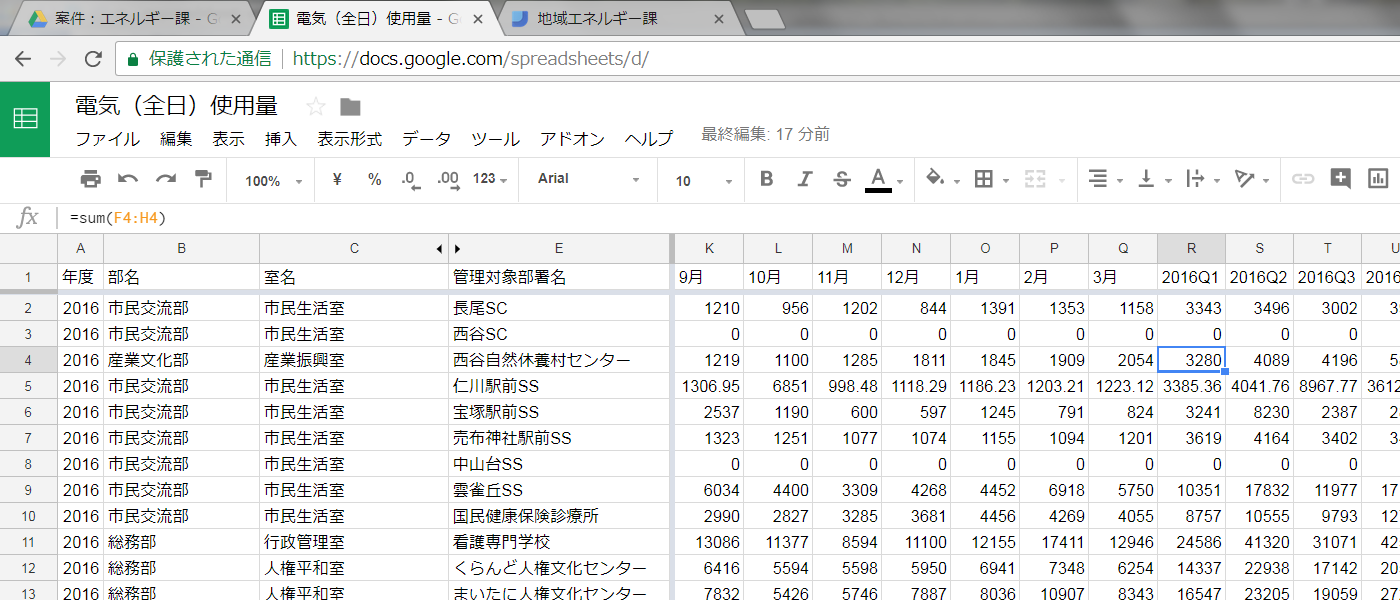Select the 管理対象部署名 header cell
1400x600 pixels.
558,277
